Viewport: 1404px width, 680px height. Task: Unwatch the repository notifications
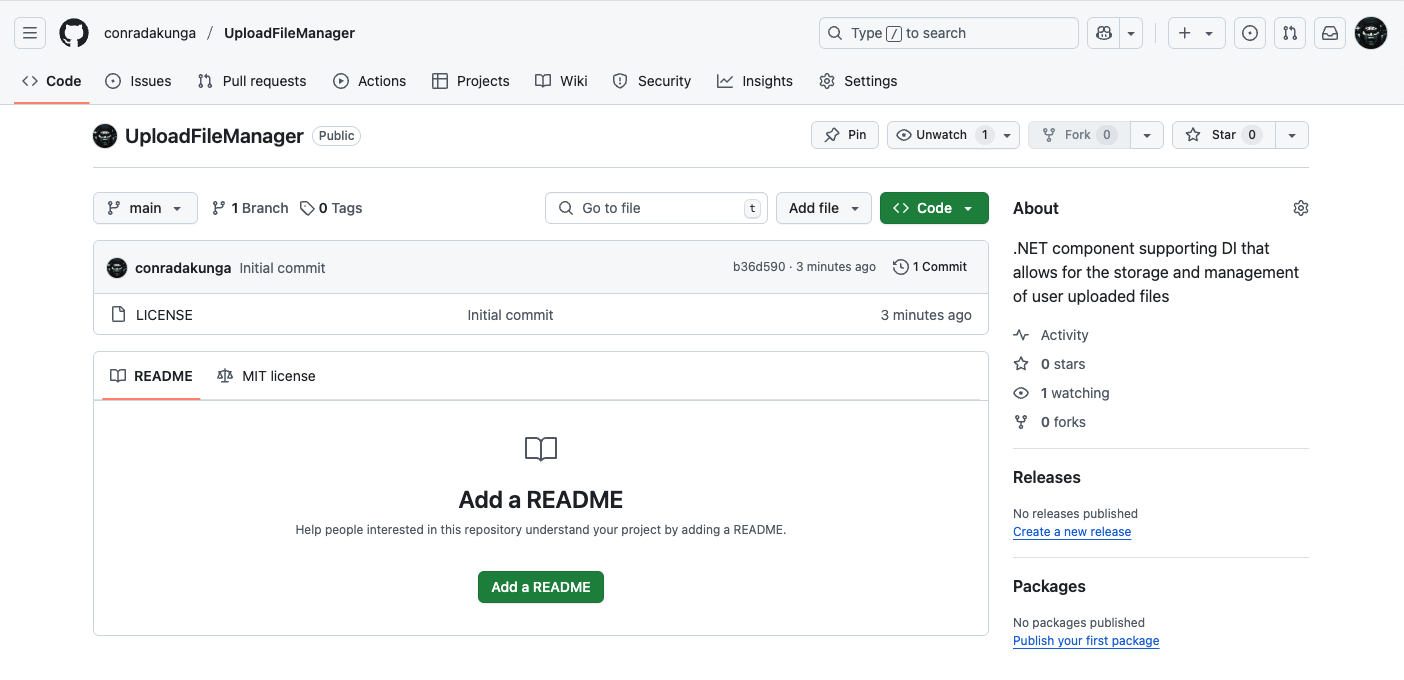(x=941, y=135)
